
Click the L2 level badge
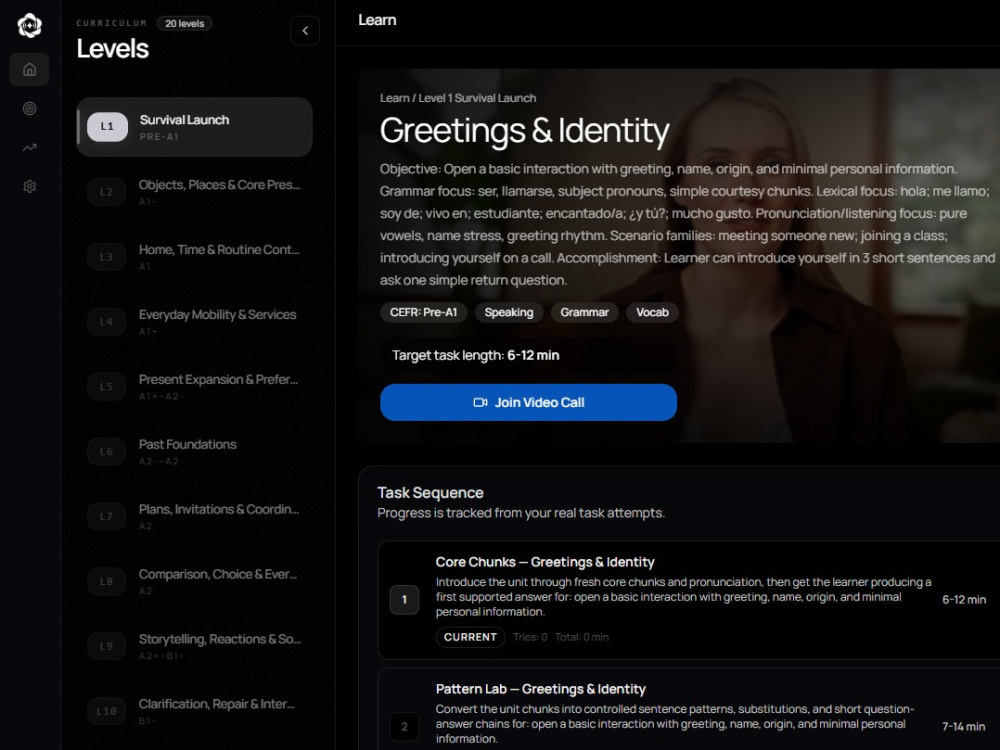point(107,192)
